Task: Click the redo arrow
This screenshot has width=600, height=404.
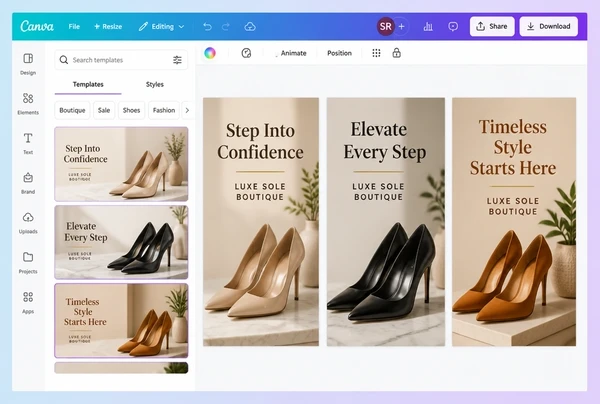Action: pos(226,26)
